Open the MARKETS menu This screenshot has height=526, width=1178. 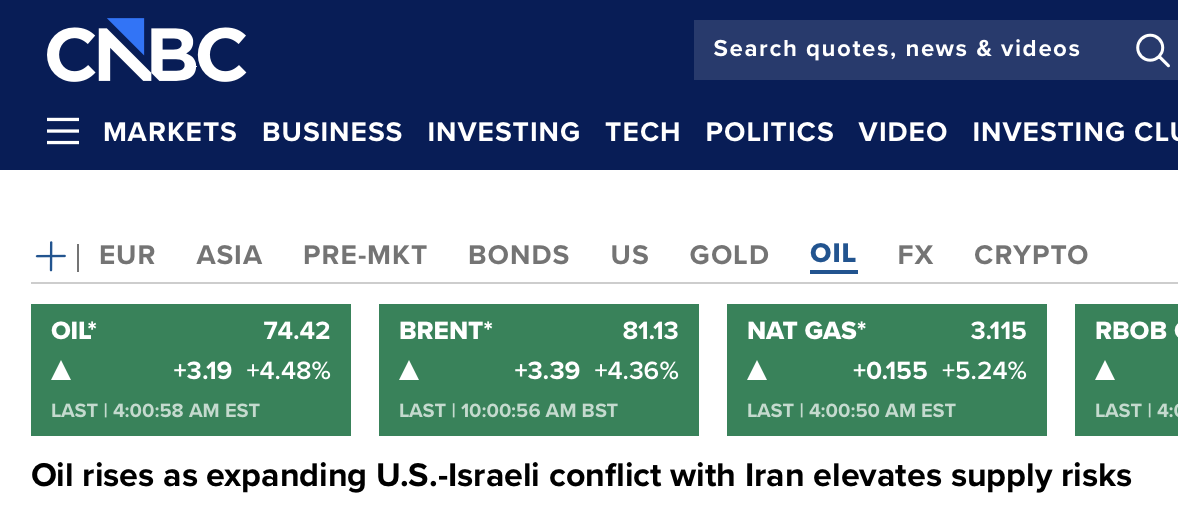coord(170,132)
